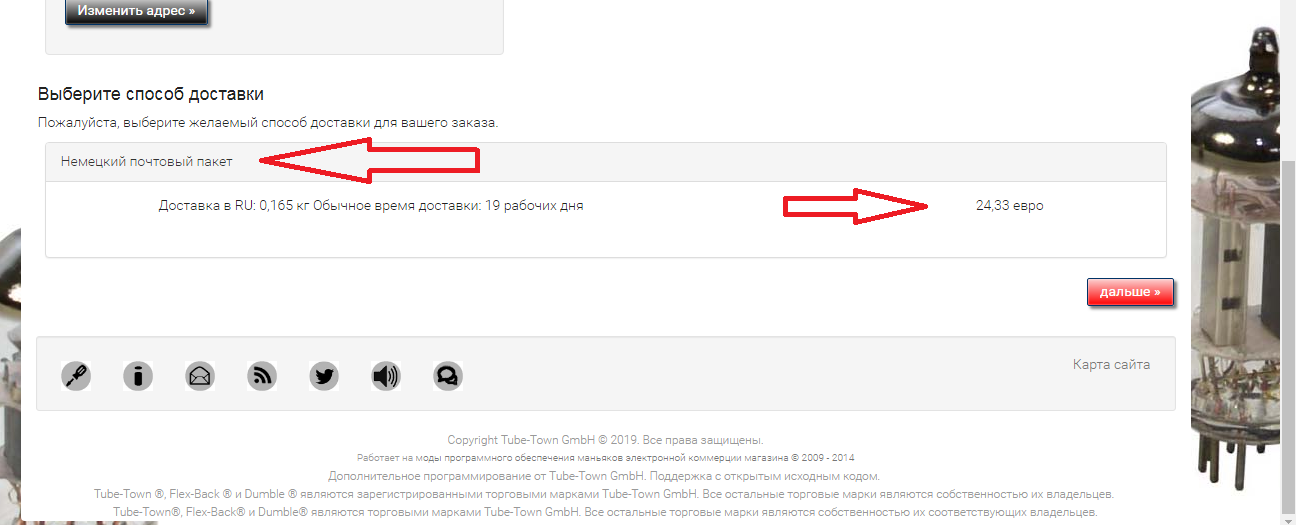Click the 'Изменить адрес »' button
Image resolution: width=1296 pixels, height=525 pixels.
point(136,12)
